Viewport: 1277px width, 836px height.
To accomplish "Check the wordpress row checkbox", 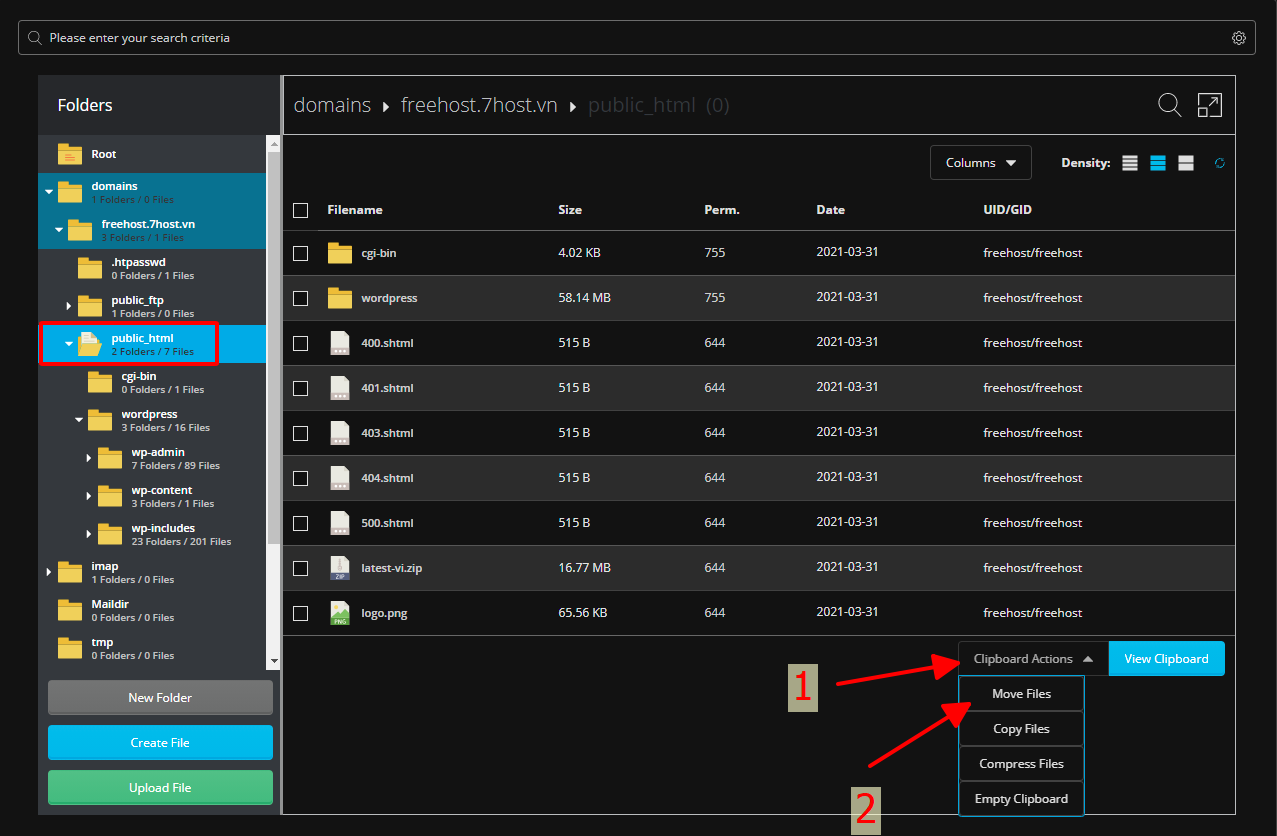I will pyautogui.click(x=300, y=298).
